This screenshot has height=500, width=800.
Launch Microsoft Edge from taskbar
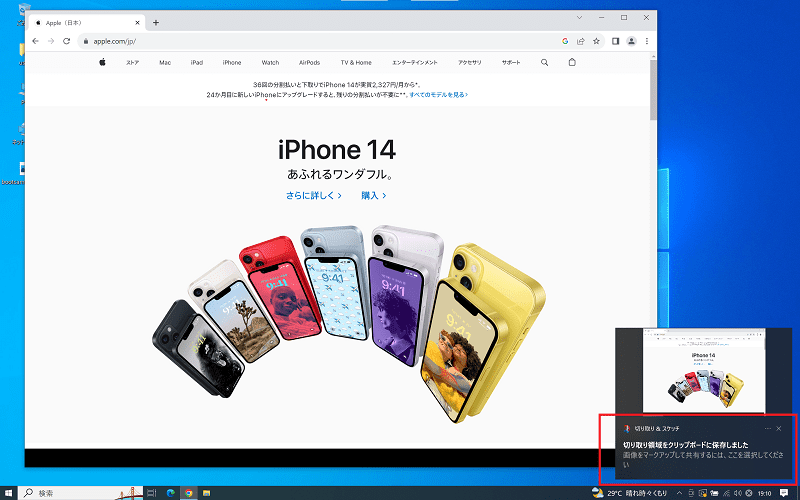coord(170,493)
